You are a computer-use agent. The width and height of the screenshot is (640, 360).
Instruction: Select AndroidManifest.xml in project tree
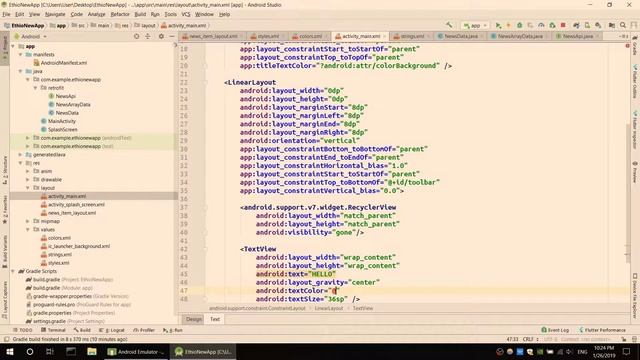click(x=64, y=63)
